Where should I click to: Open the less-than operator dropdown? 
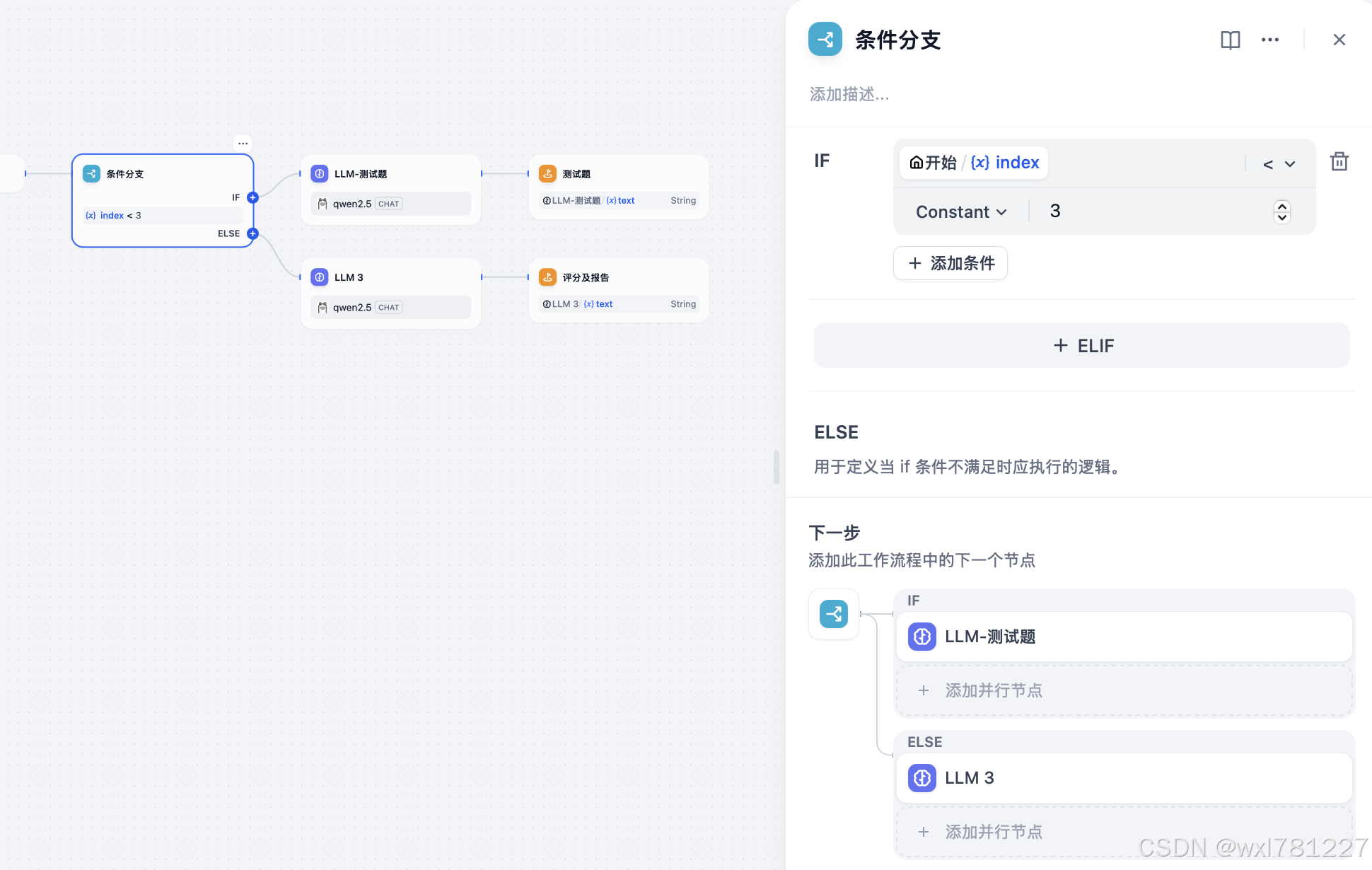click(1279, 164)
